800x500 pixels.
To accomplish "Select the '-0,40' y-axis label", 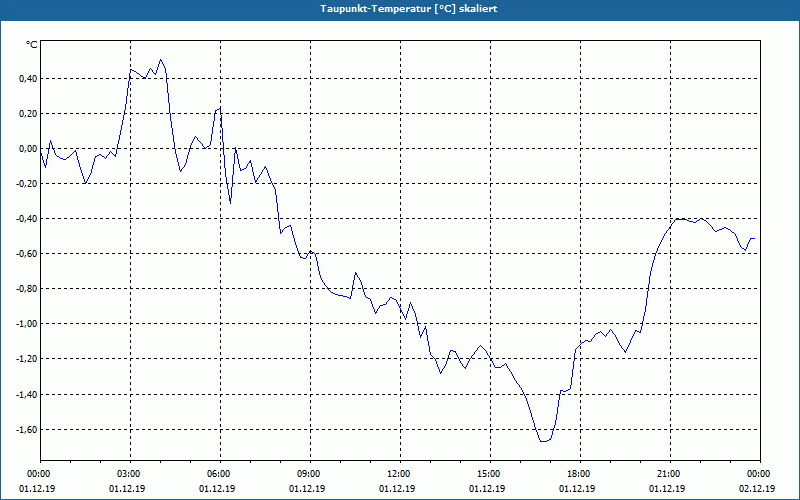I will (27, 219).
